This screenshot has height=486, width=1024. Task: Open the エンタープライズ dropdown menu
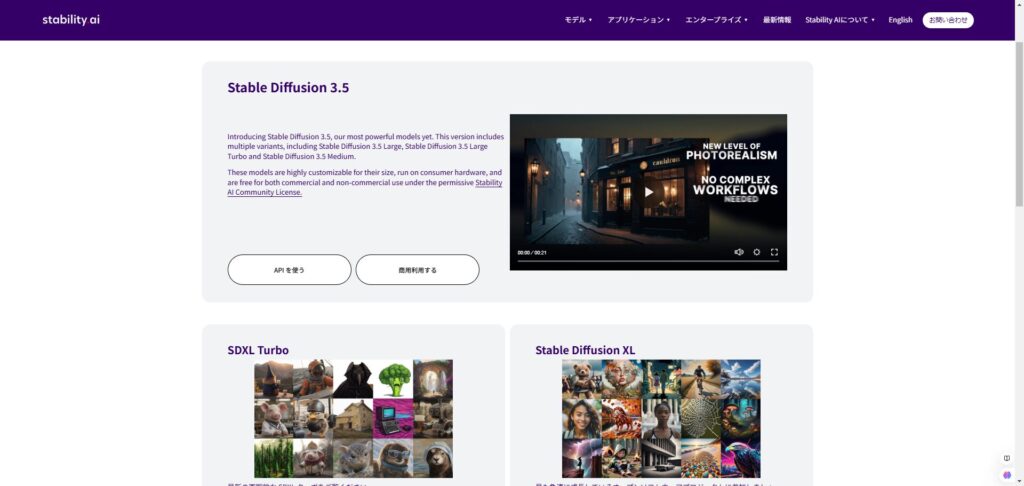click(x=716, y=20)
